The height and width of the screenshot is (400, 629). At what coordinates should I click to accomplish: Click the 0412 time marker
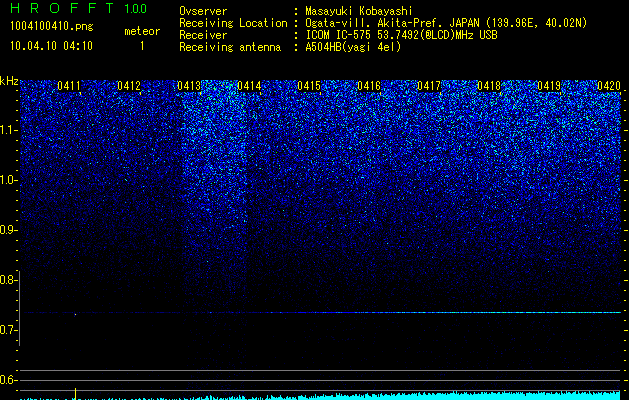click(x=129, y=86)
